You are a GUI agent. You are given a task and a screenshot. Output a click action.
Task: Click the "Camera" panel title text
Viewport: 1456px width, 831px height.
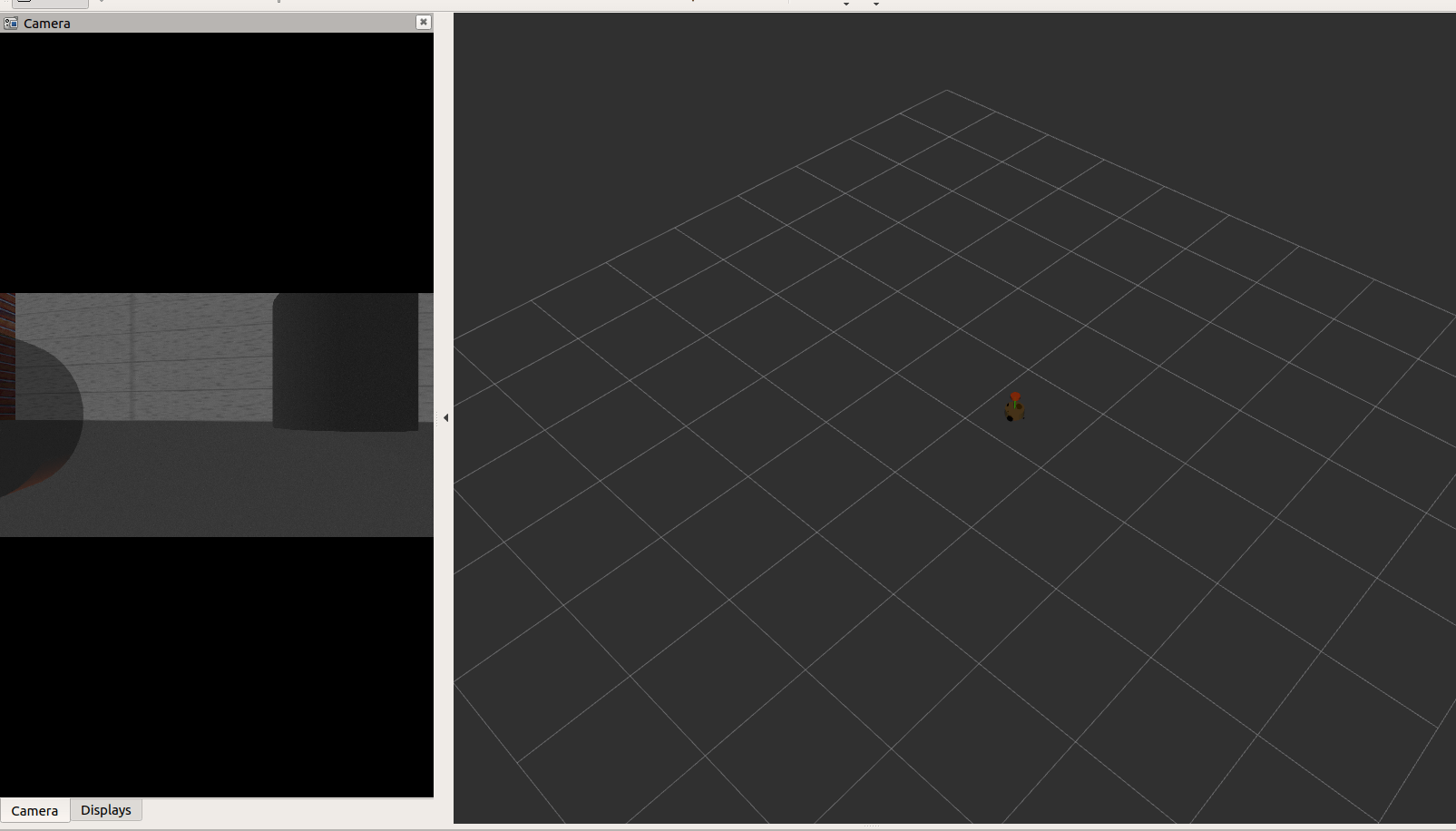(x=47, y=24)
